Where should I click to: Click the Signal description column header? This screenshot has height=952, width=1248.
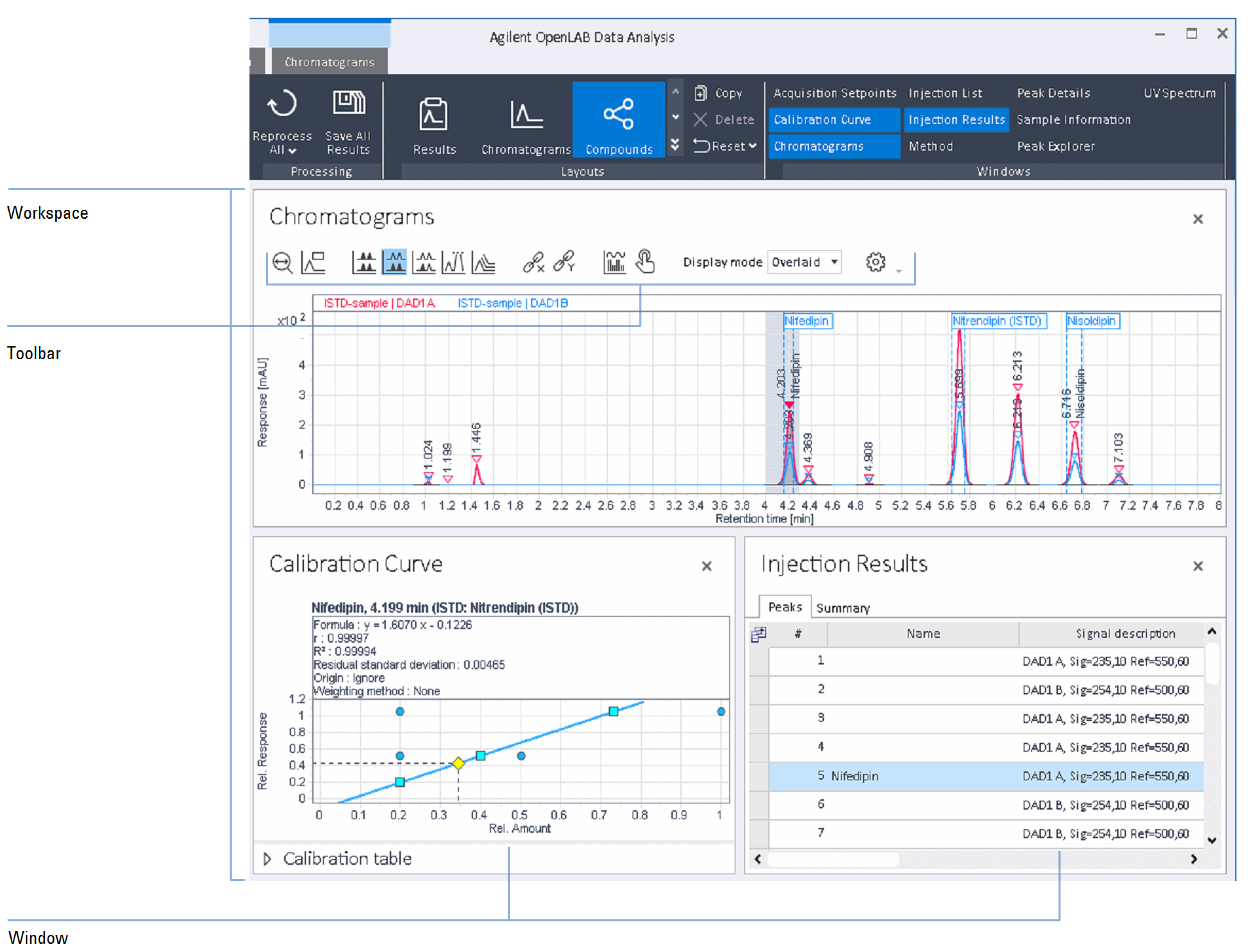[x=1111, y=634]
